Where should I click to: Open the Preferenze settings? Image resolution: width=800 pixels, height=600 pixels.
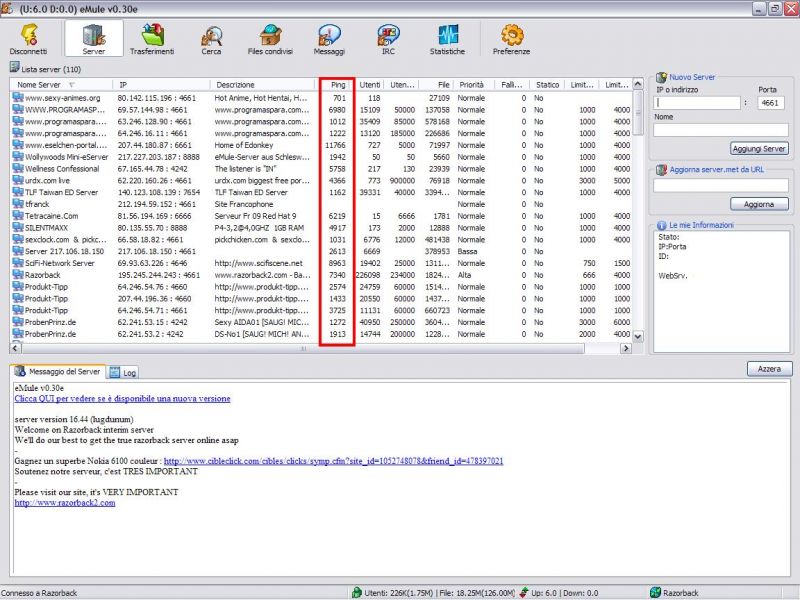[x=511, y=39]
